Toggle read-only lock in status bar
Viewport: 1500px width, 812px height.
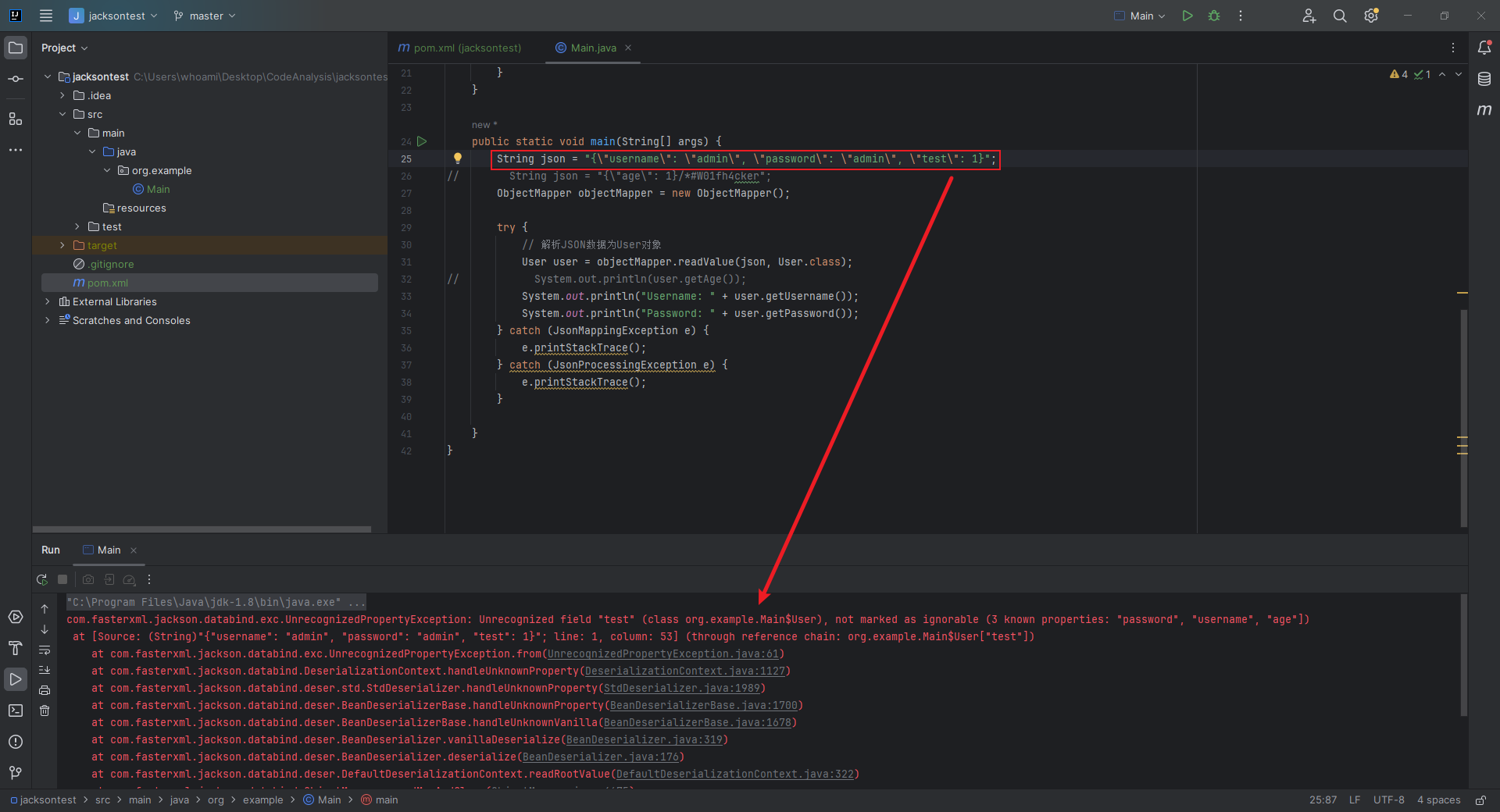point(1480,800)
